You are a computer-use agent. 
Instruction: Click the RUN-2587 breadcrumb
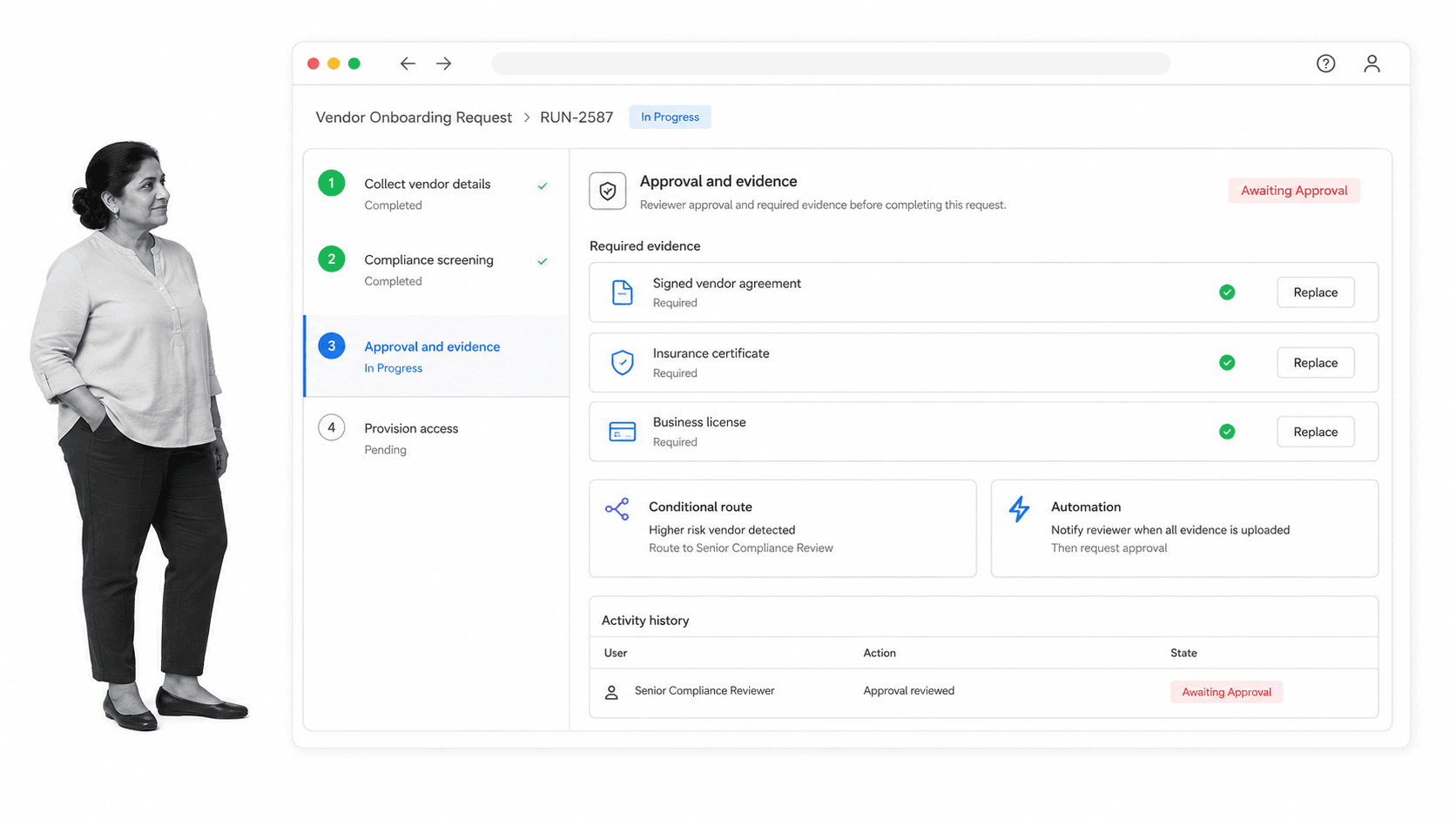[576, 117]
